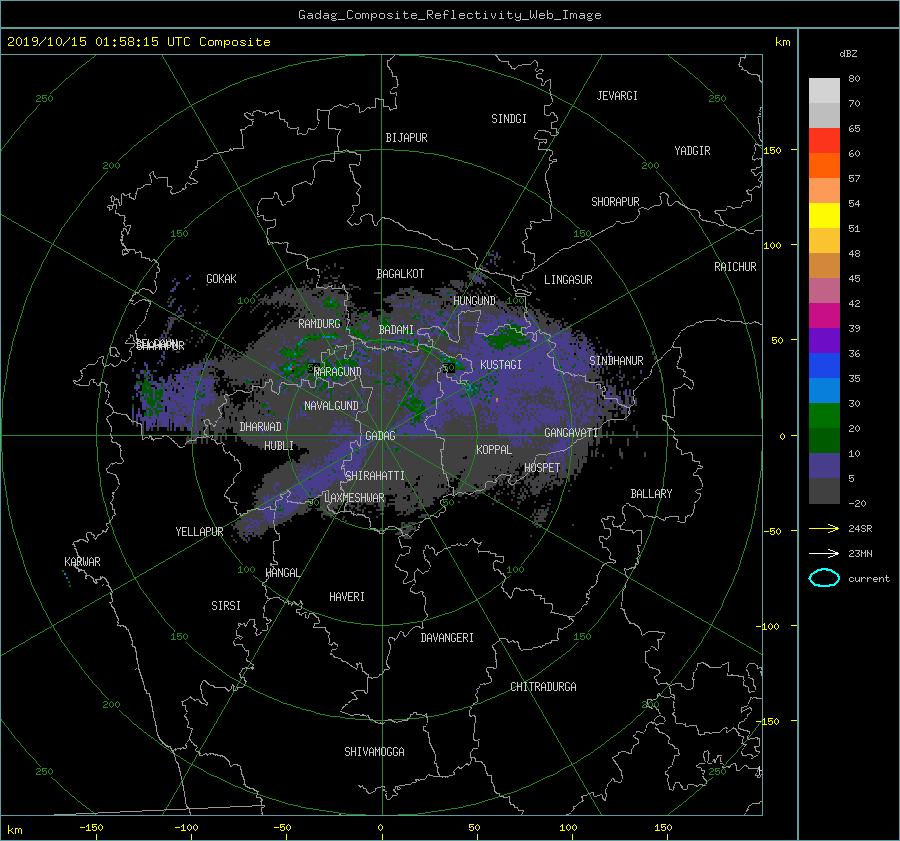Click the KOPPAL city label
900x841 pixels.
[x=494, y=450]
